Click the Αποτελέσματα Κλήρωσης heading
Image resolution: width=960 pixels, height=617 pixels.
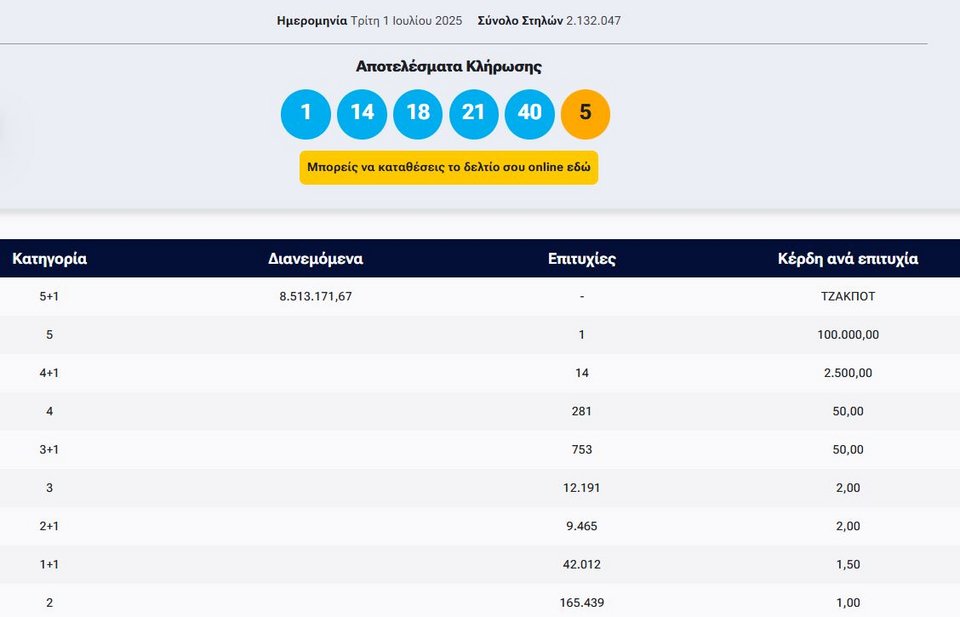click(x=449, y=66)
